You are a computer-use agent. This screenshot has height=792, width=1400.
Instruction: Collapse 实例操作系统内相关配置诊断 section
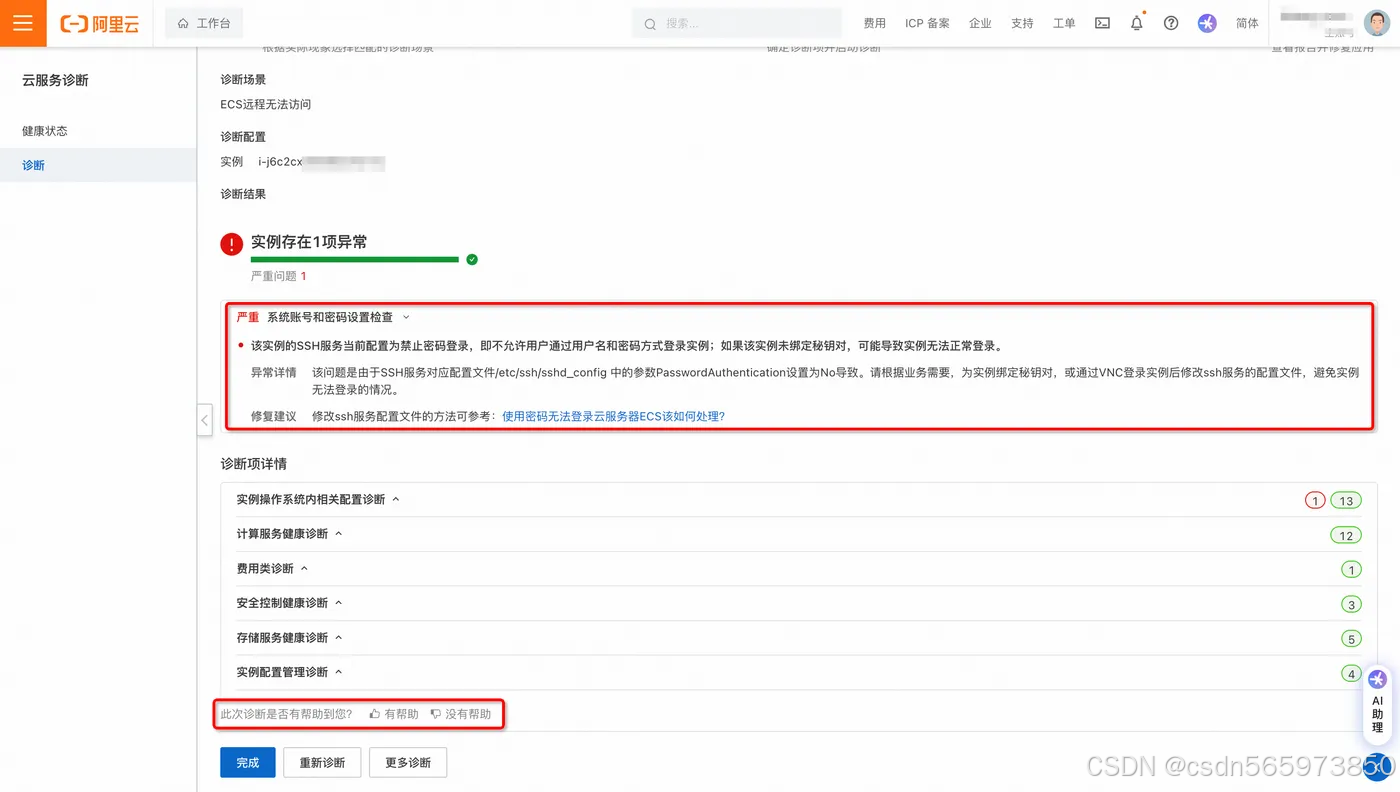pyautogui.click(x=396, y=498)
